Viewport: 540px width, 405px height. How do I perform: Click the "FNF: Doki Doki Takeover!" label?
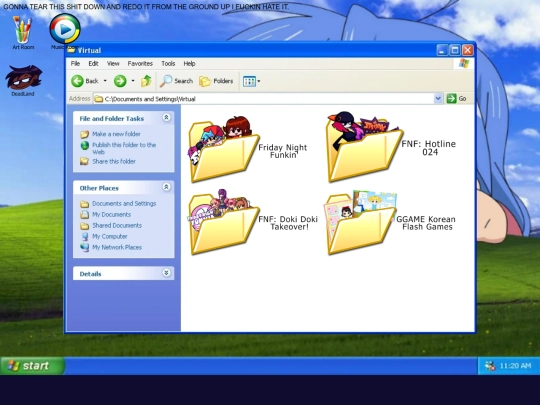(x=289, y=223)
